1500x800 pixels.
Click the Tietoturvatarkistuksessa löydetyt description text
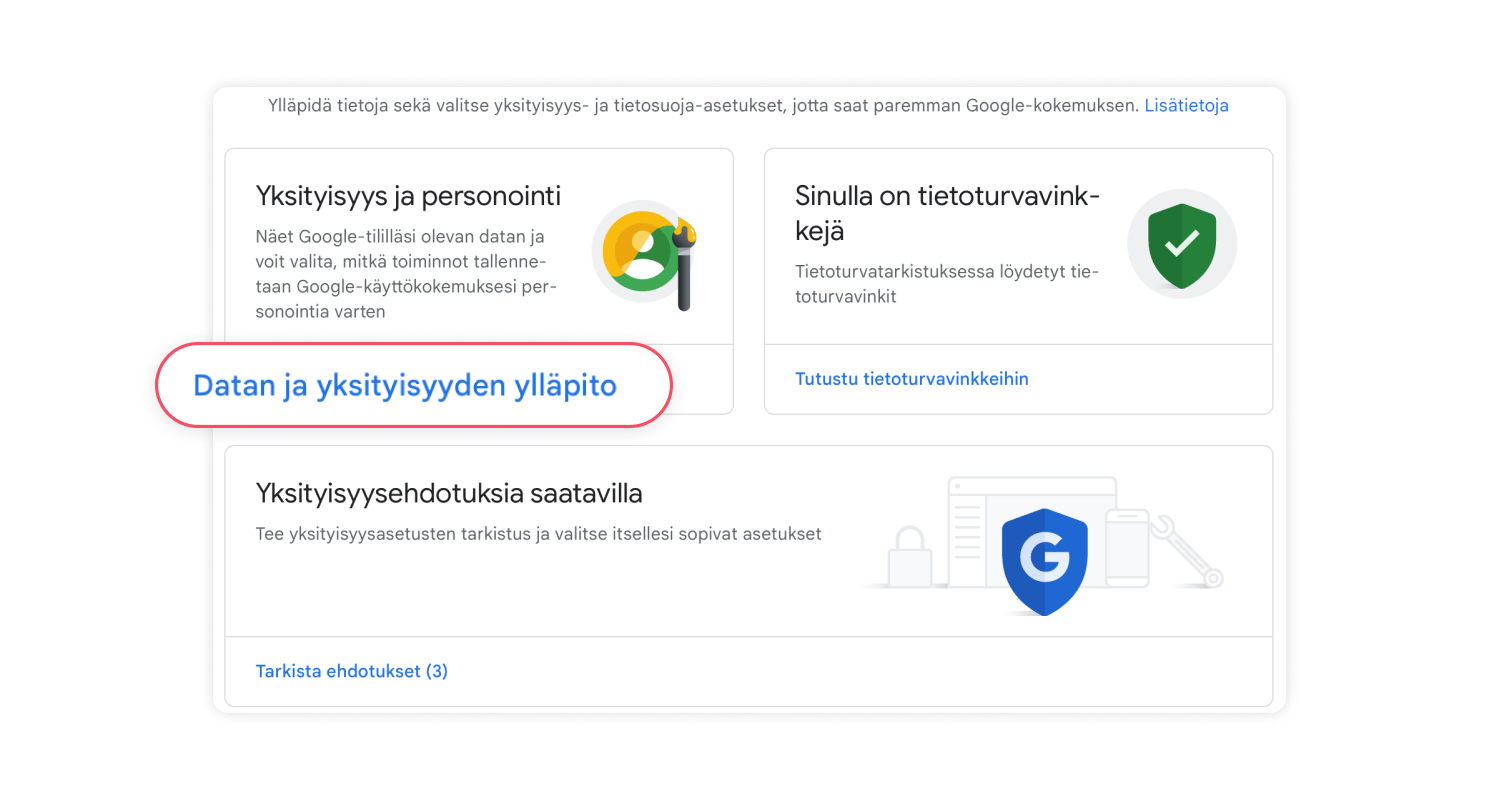(946, 284)
